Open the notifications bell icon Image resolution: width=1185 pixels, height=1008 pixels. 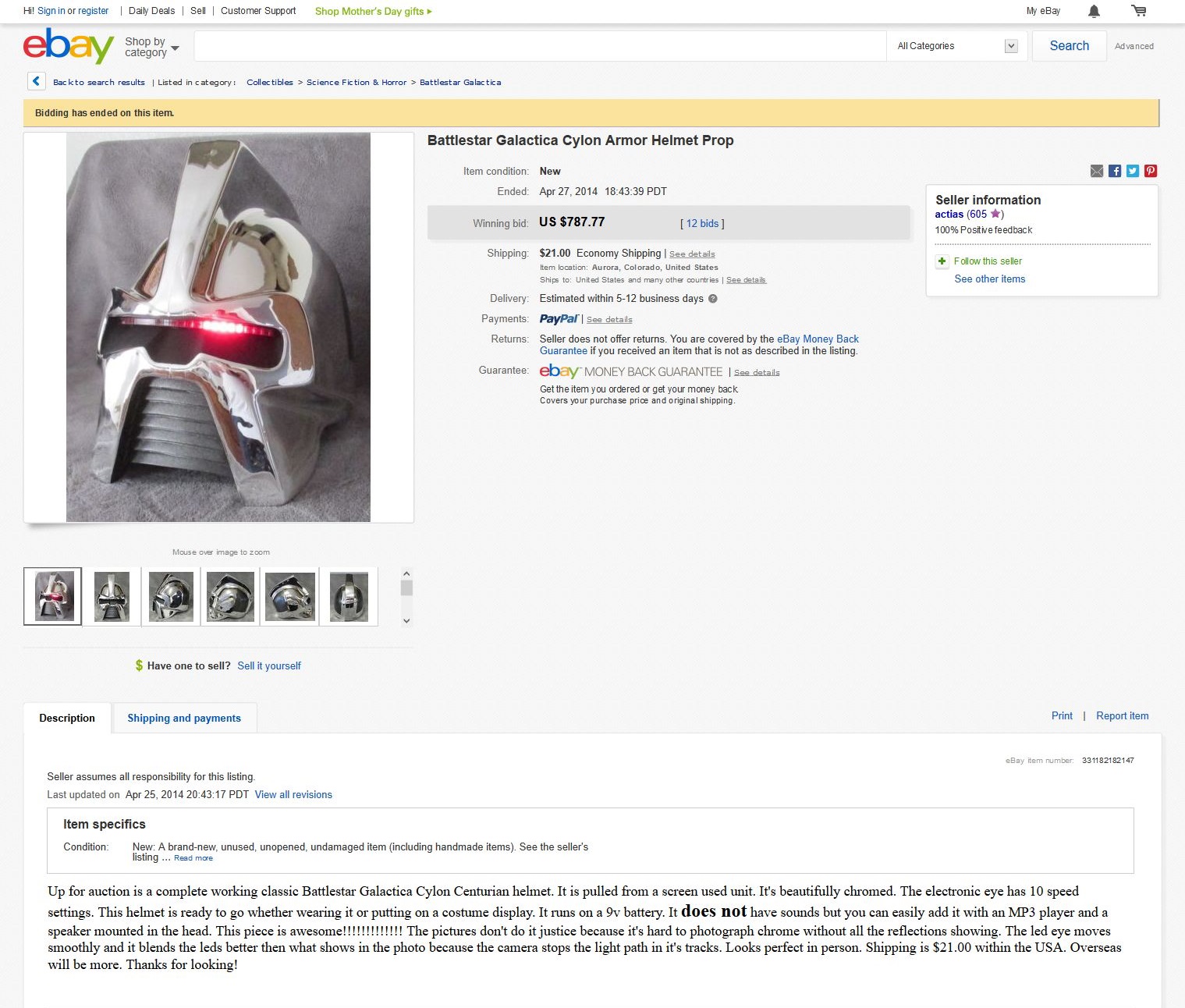click(1094, 11)
